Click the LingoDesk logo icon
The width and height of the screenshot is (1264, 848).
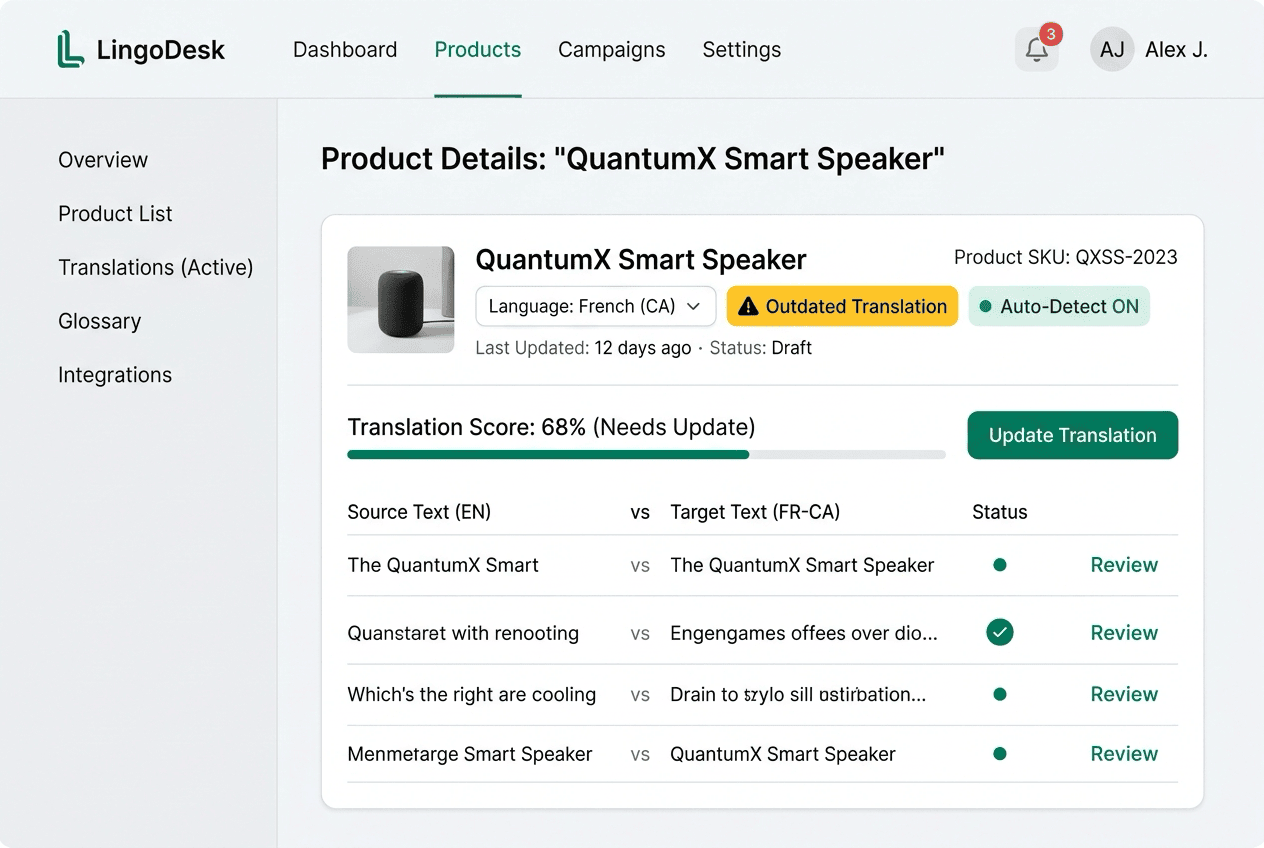(70, 48)
